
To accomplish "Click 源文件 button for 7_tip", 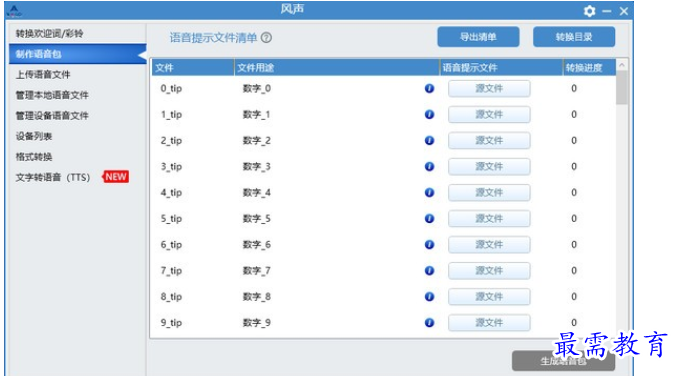I will click(489, 271).
